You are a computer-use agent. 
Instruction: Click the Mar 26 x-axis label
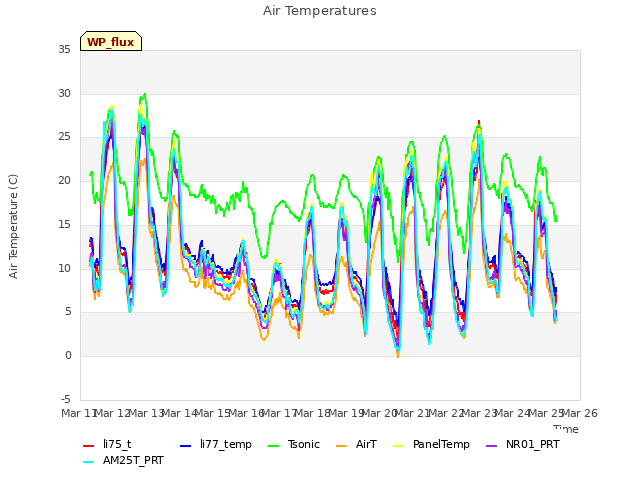click(x=580, y=413)
